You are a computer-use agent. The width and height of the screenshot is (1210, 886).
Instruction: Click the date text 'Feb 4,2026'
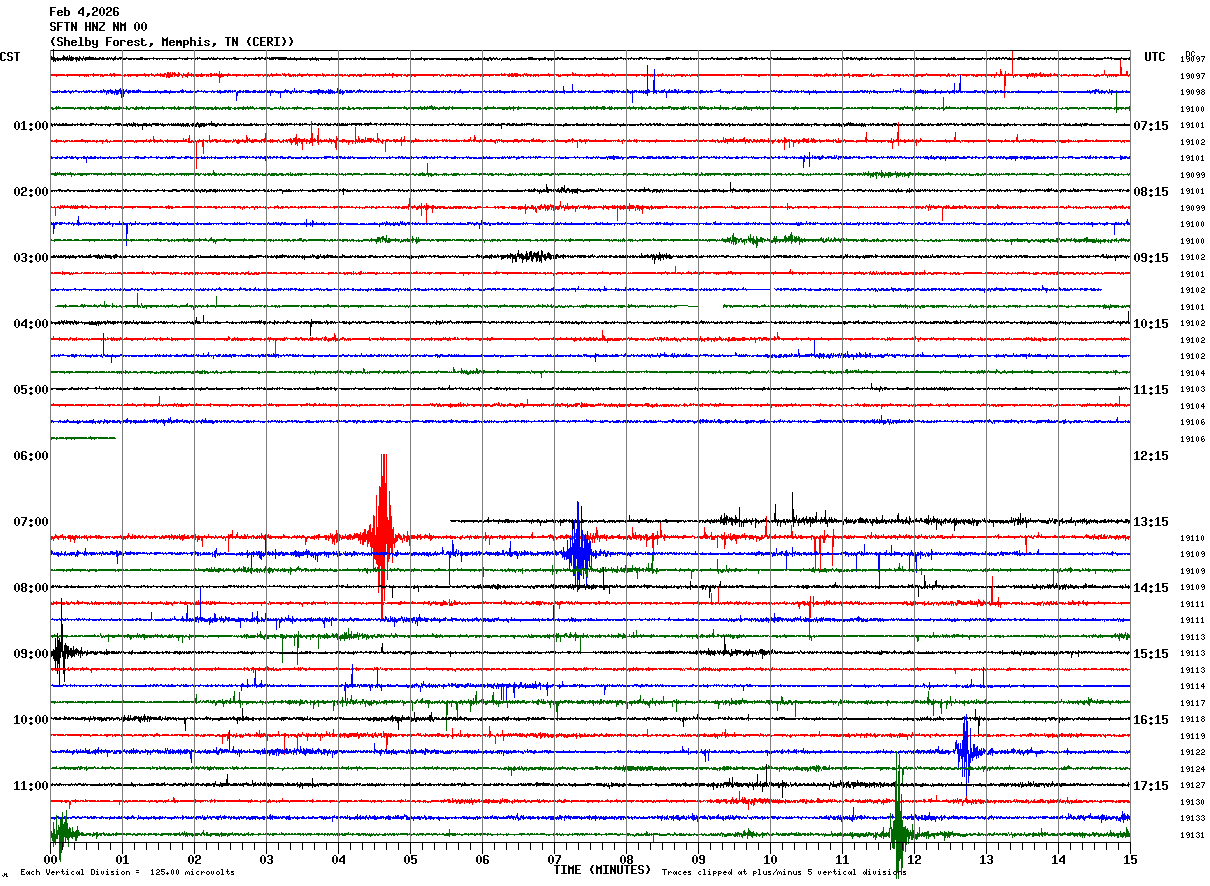[84, 12]
